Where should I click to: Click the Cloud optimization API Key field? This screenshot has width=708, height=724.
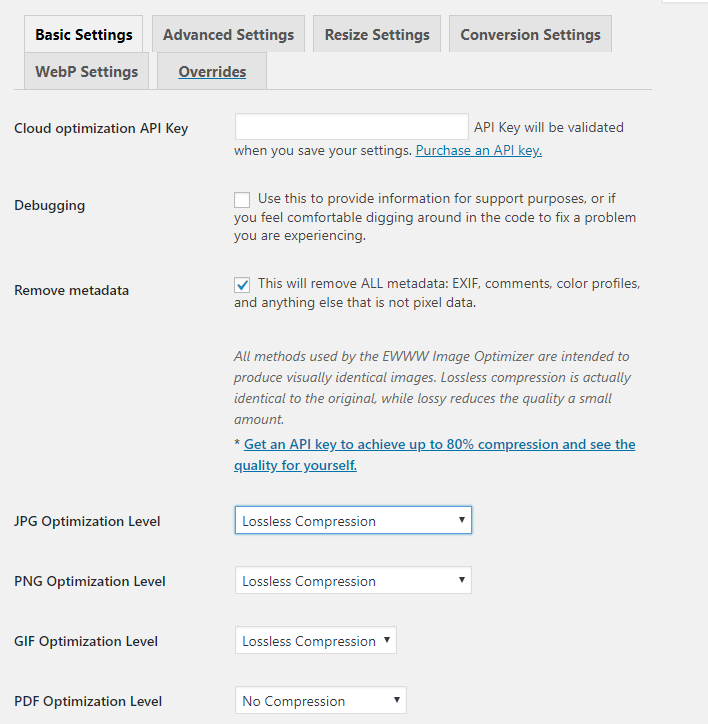coord(351,127)
